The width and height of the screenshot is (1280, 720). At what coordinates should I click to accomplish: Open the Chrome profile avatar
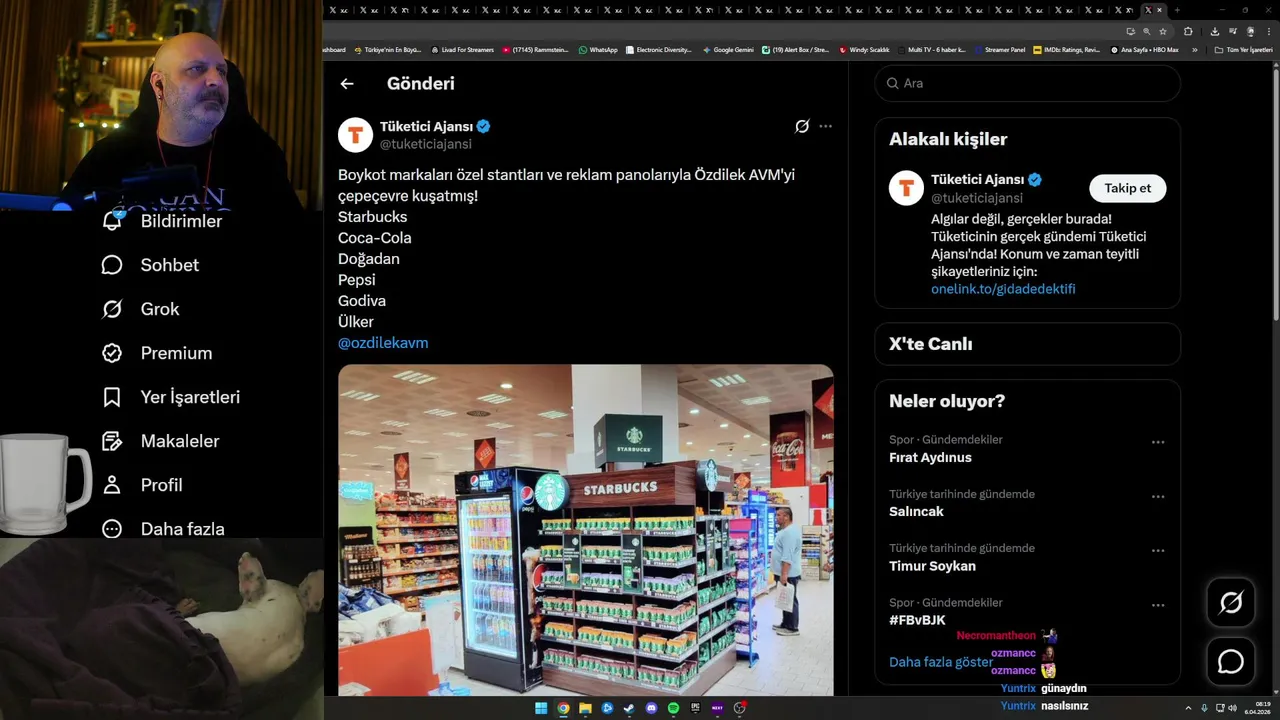(x=1250, y=31)
